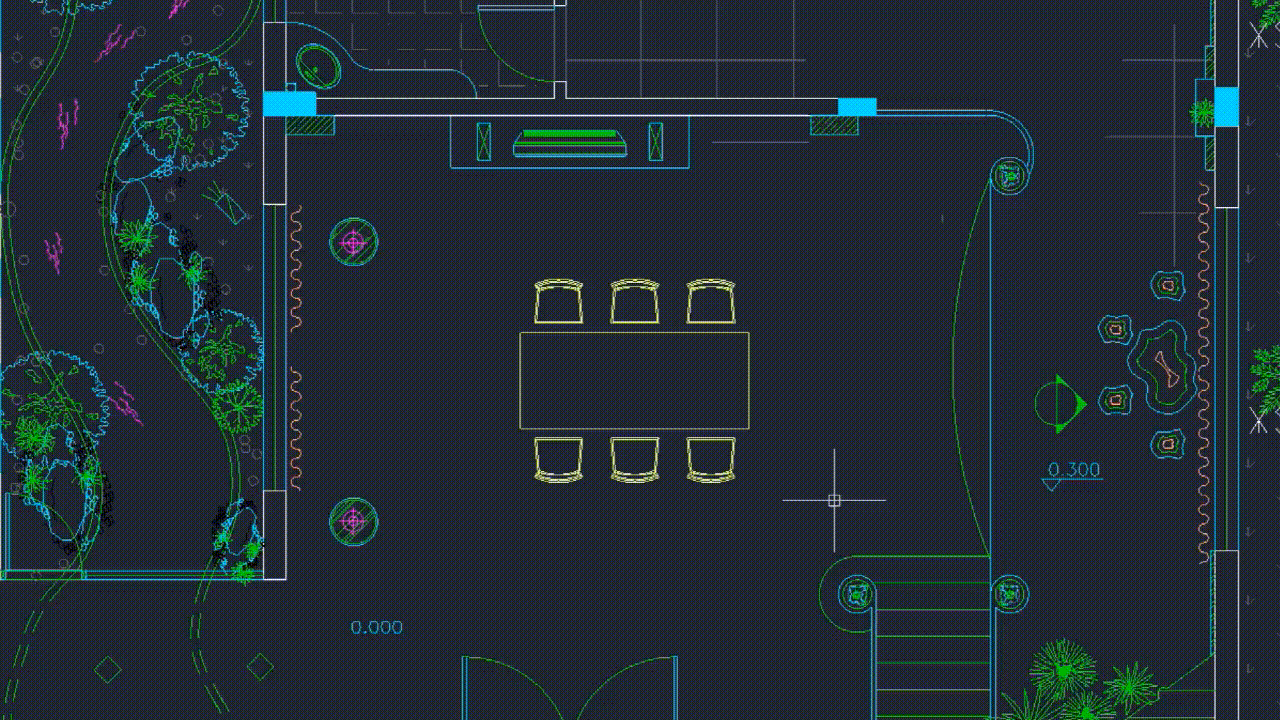Click the cyan column on right wall
Viewport: 1280px width, 720px height.
click(1226, 107)
